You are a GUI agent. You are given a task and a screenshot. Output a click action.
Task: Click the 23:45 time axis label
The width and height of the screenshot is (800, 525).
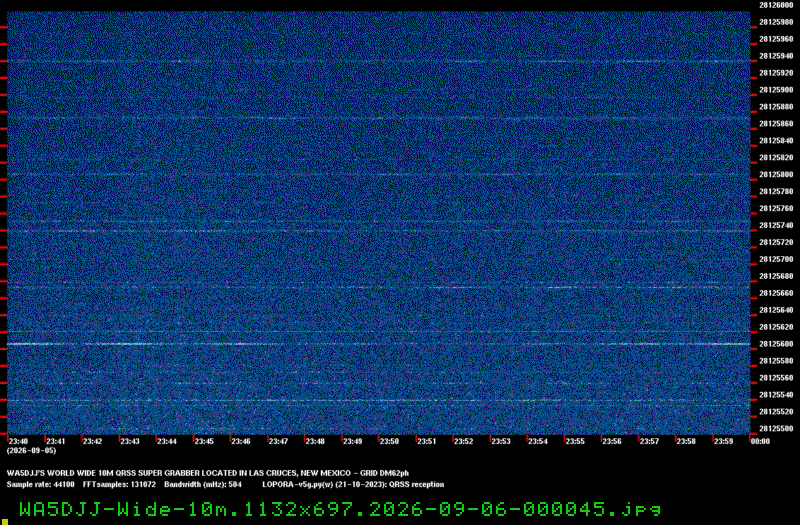point(204,441)
